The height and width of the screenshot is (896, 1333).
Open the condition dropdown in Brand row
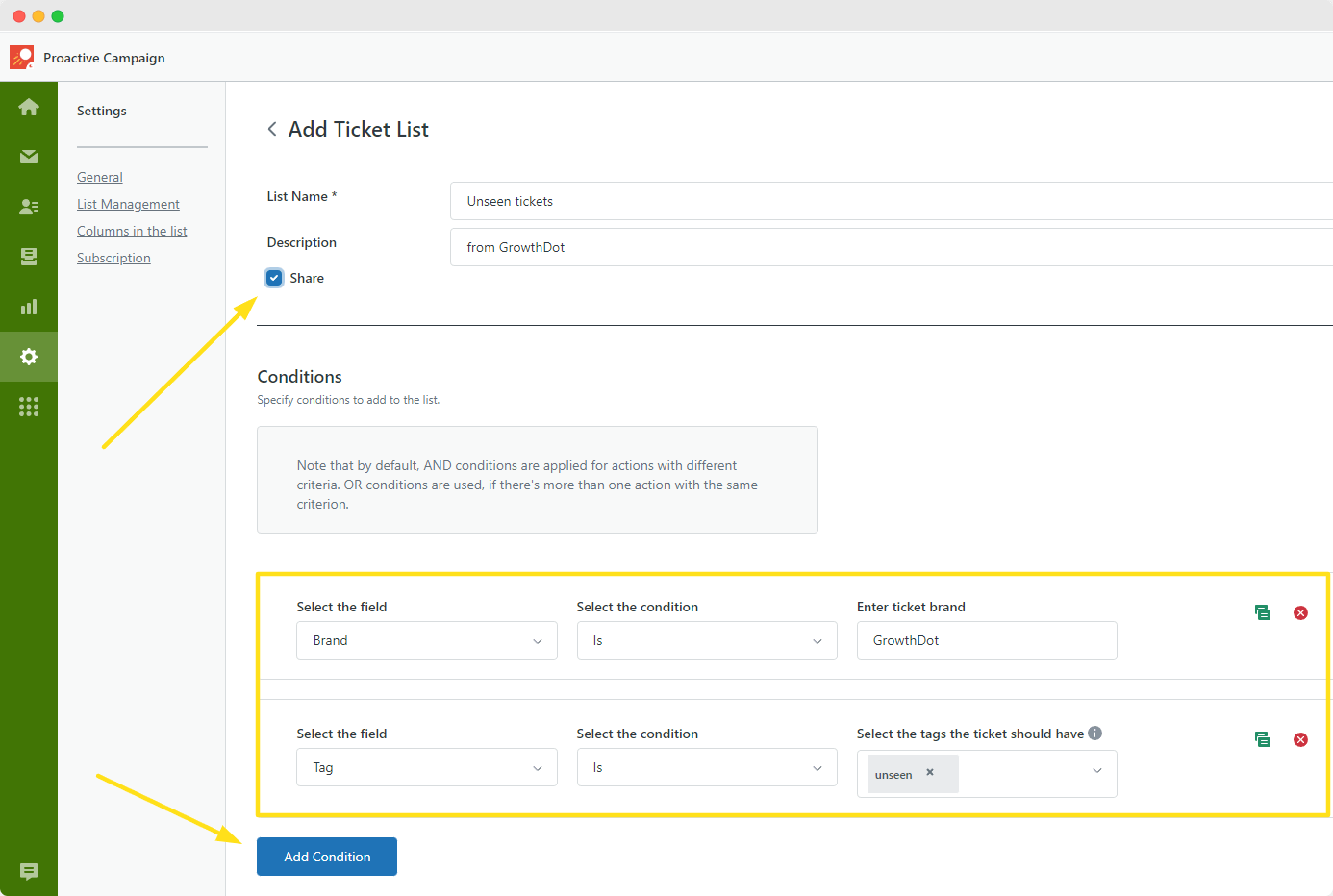707,640
